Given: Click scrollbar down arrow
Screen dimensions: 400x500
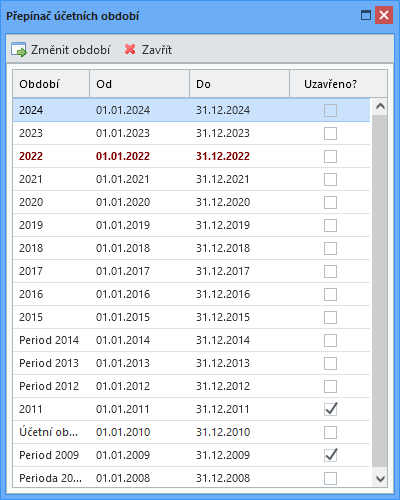Looking at the screenshot, I should 380,479.
